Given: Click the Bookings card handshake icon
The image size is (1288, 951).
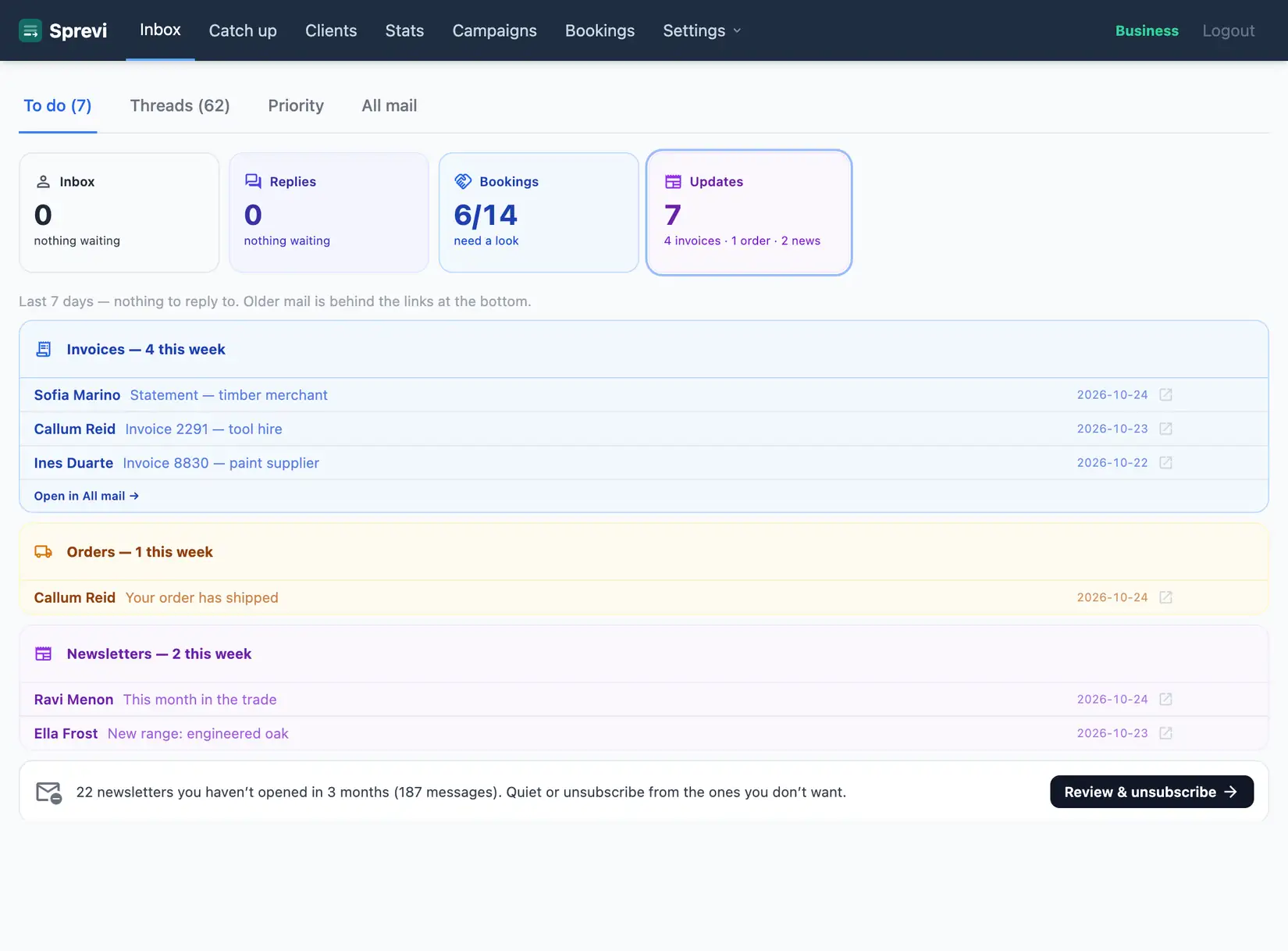Looking at the screenshot, I should (x=463, y=181).
